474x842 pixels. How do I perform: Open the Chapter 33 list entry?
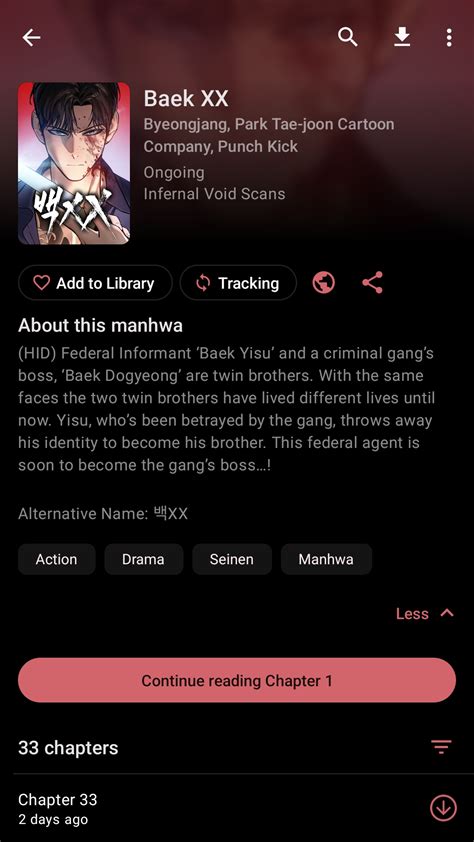click(x=237, y=808)
